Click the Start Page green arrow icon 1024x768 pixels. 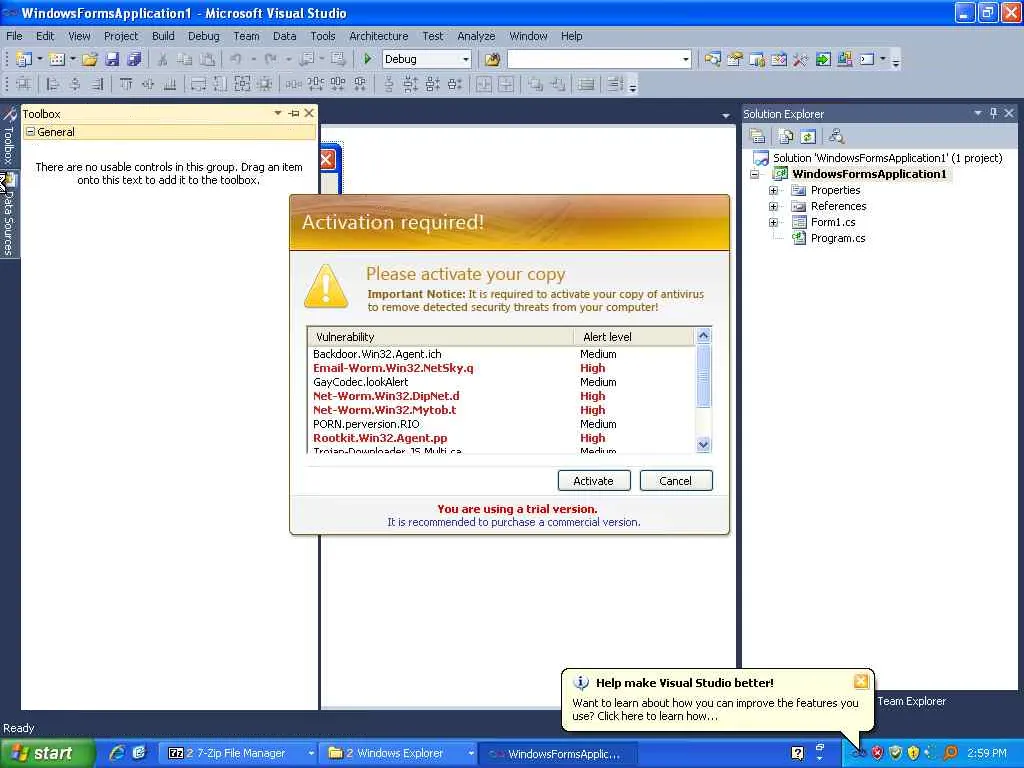[x=823, y=59]
